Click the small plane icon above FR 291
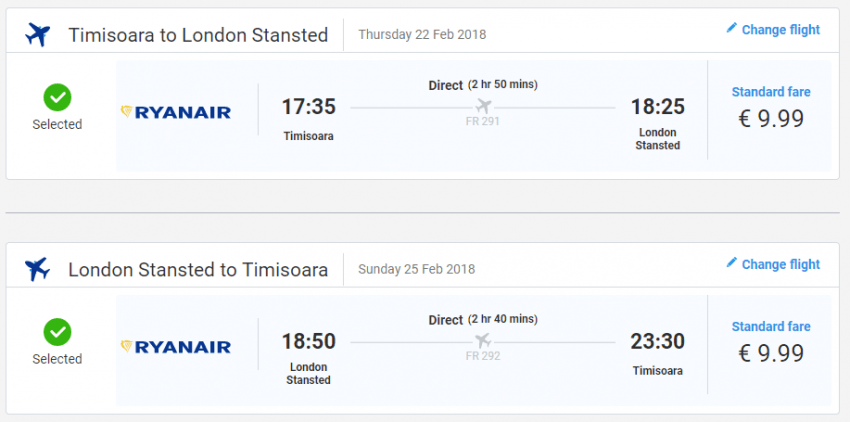Image resolution: width=850 pixels, height=422 pixels. tap(483, 106)
